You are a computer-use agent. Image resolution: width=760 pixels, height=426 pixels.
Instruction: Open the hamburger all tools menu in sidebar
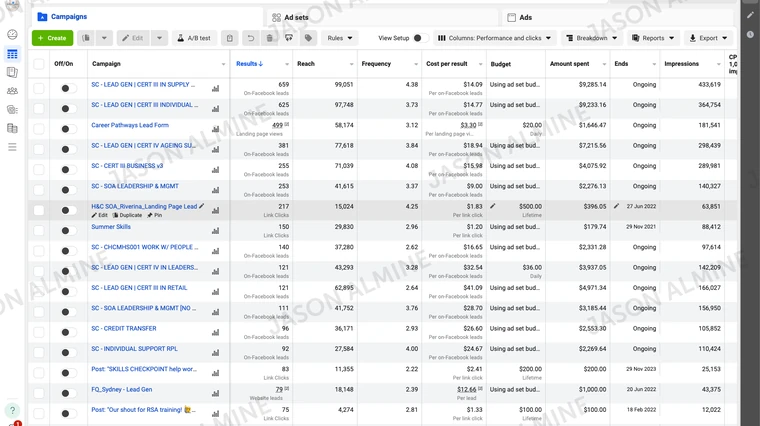point(12,147)
